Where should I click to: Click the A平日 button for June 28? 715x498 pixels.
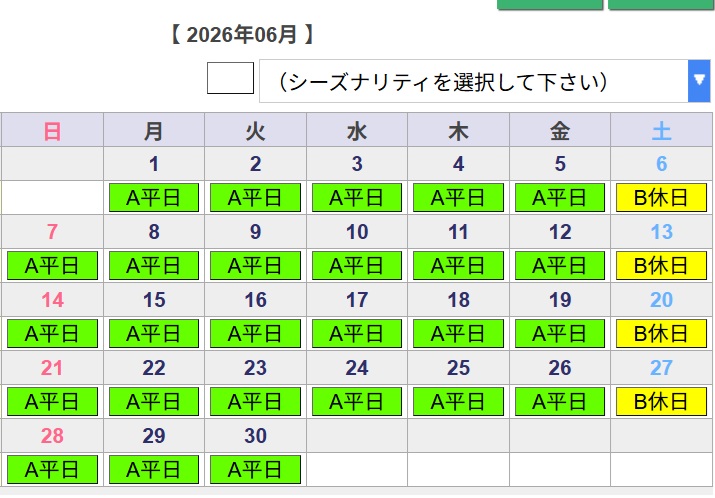click(52, 469)
